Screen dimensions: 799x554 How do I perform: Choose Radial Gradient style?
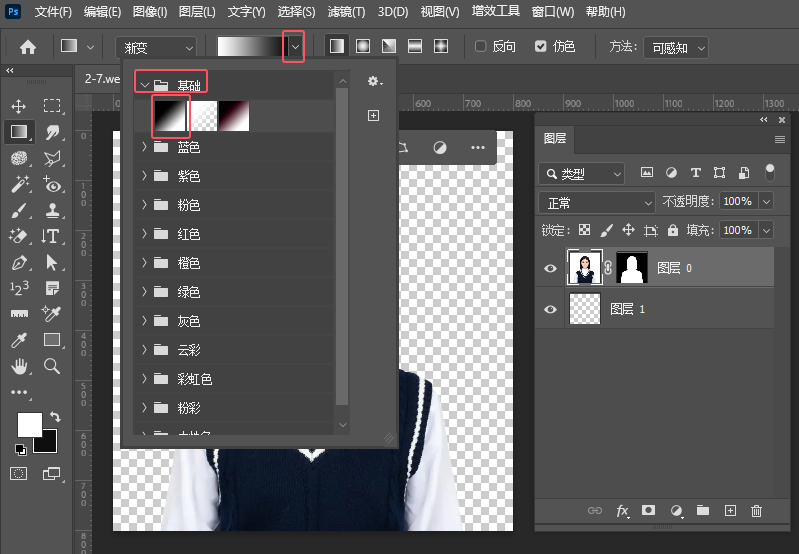[x=363, y=46]
